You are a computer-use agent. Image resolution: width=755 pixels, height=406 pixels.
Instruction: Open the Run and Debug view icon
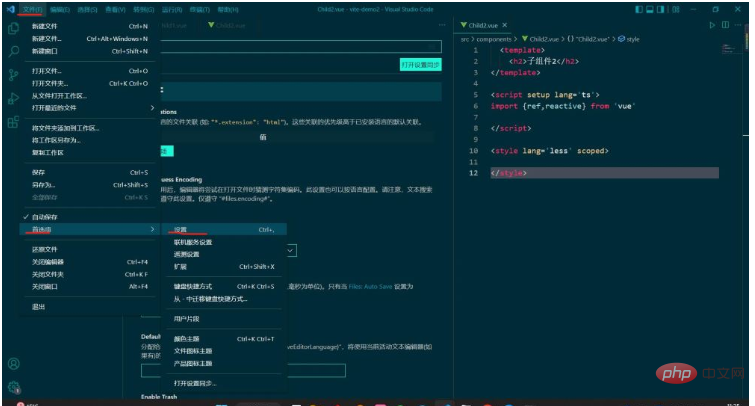(x=13, y=99)
